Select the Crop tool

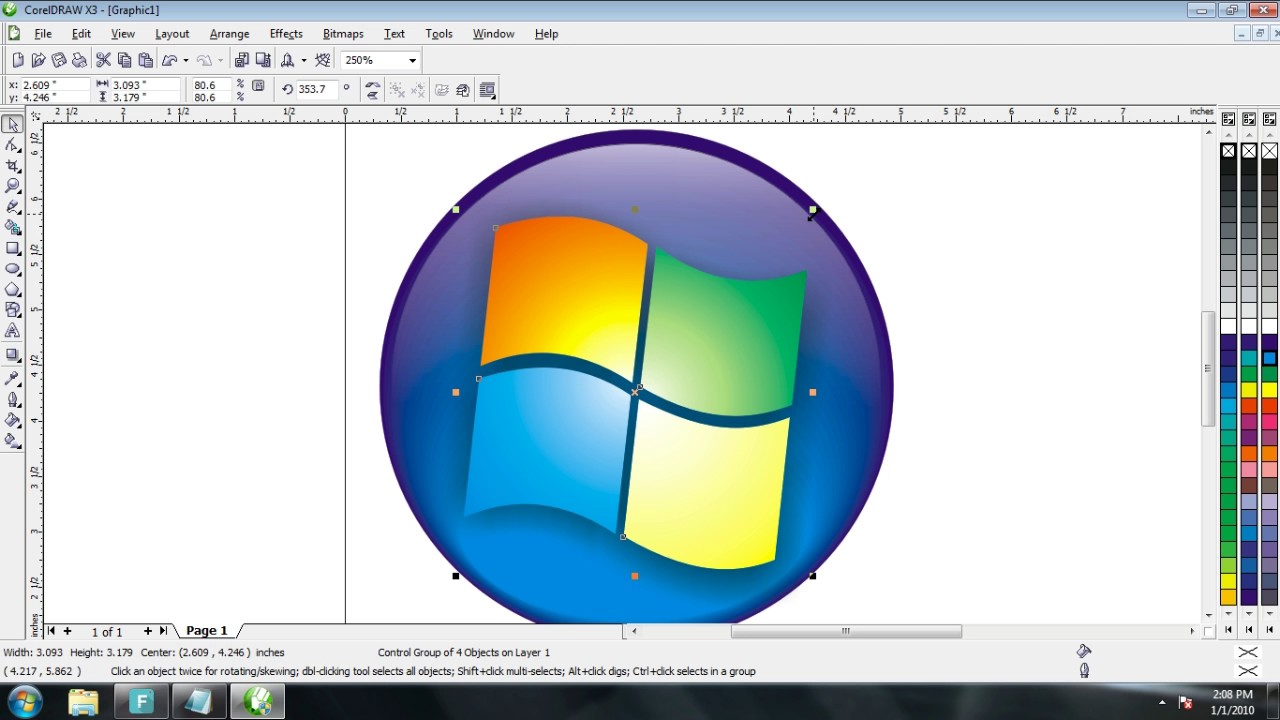coord(12,166)
